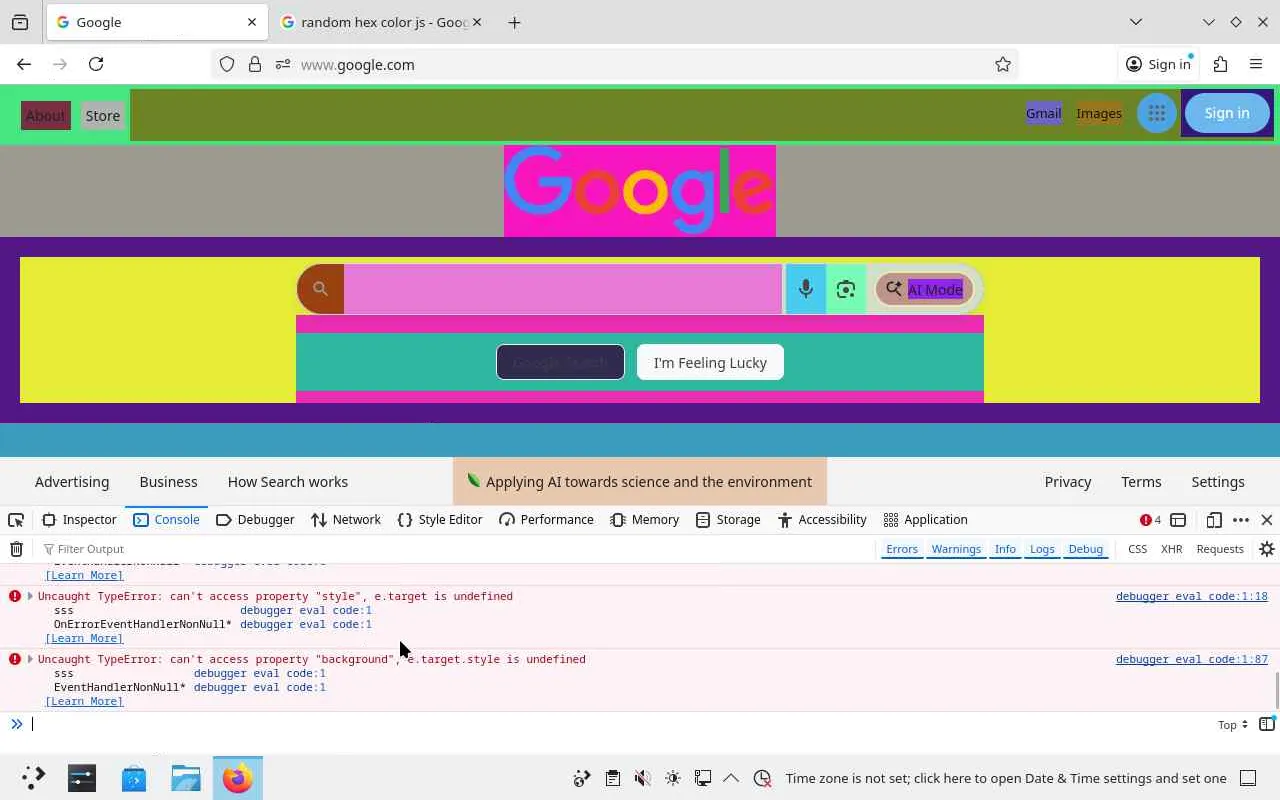The width and height of the screenshot is (1280, 800).
Task: Open the Gmail link
Action: pos(1043,113)
